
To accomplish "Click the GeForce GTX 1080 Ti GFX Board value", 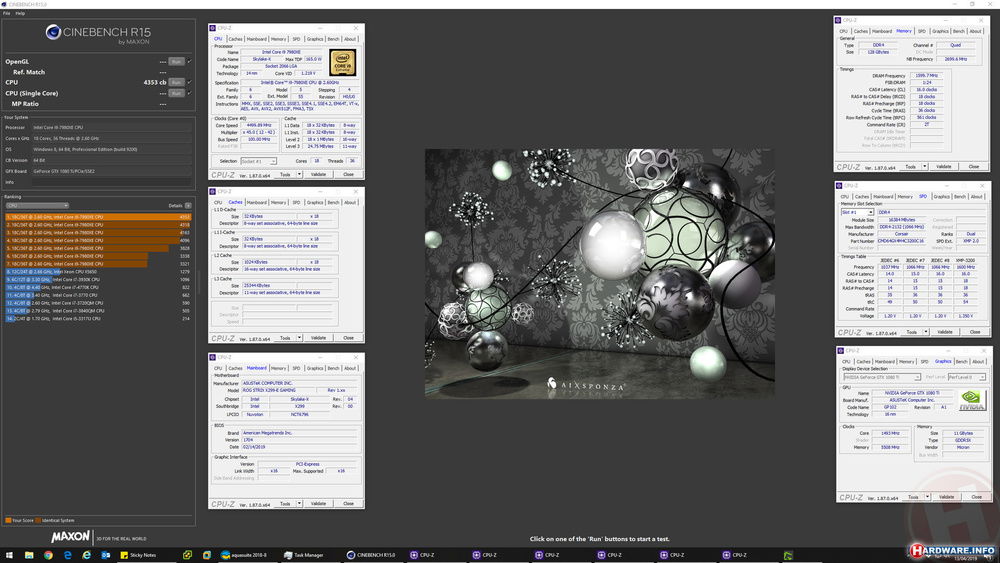I will tap(112, 171).
